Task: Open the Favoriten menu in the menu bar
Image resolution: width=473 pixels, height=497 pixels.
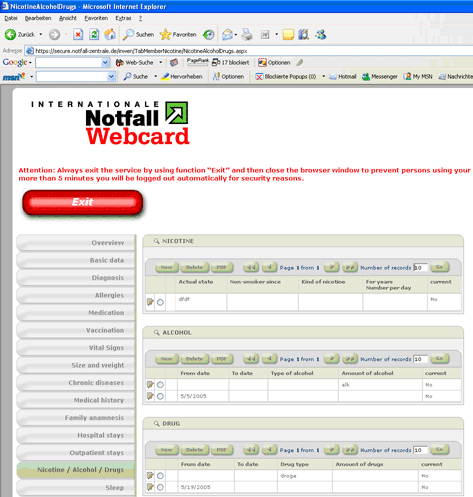Action: (96, 18)
